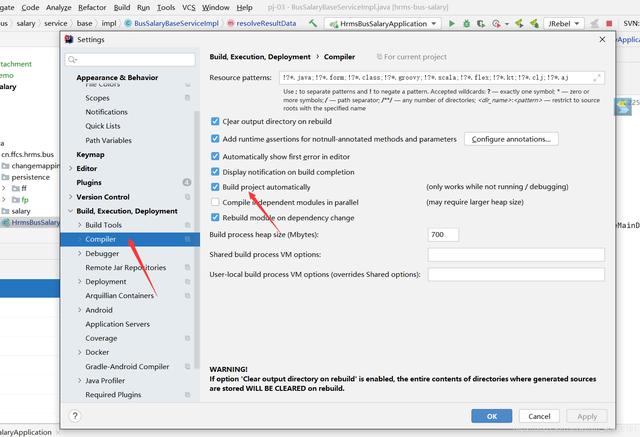Open the VCS menu
The image size is (640, 437).
coord(188,7)
